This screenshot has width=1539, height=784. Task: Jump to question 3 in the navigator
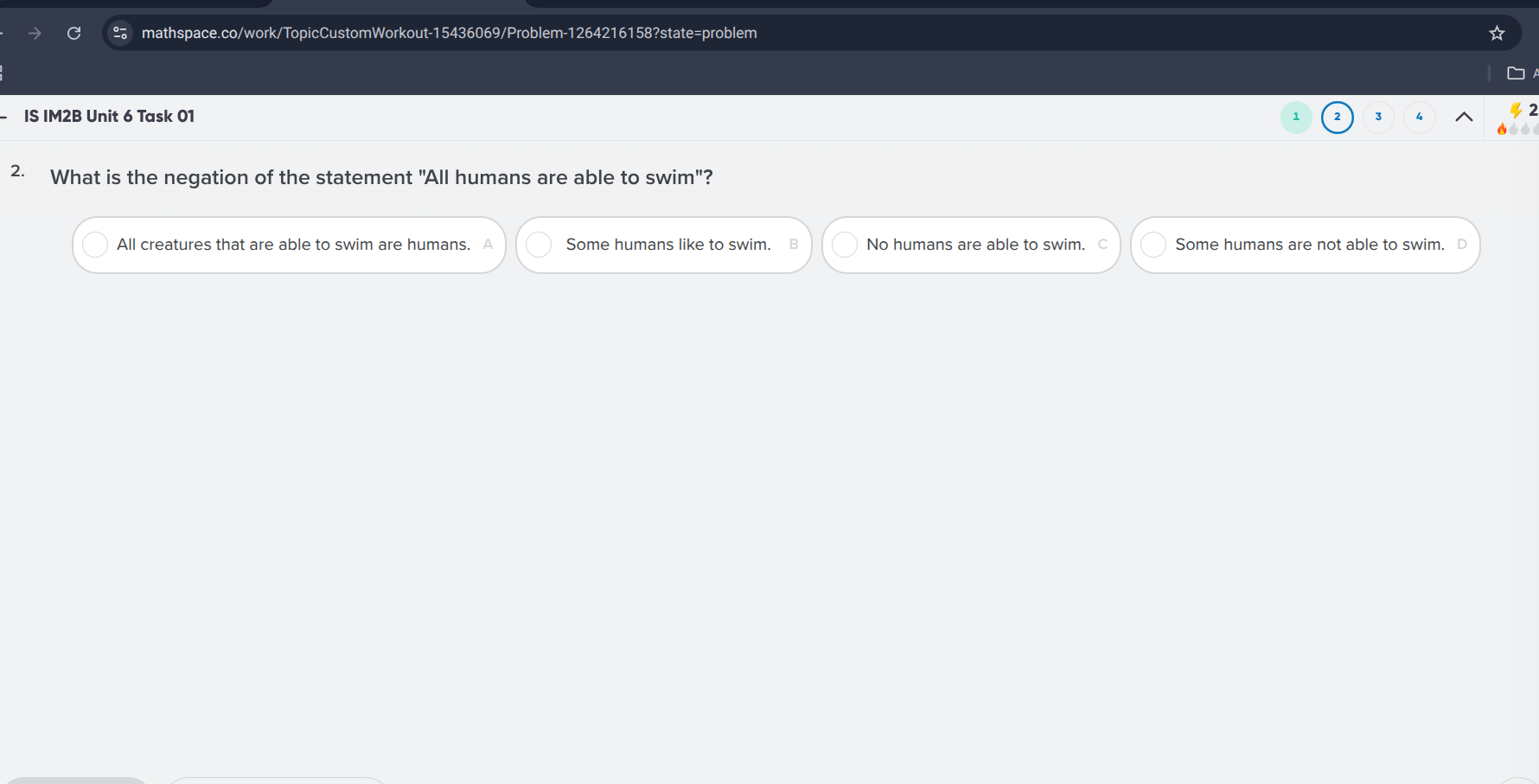tap(1378, 117)
